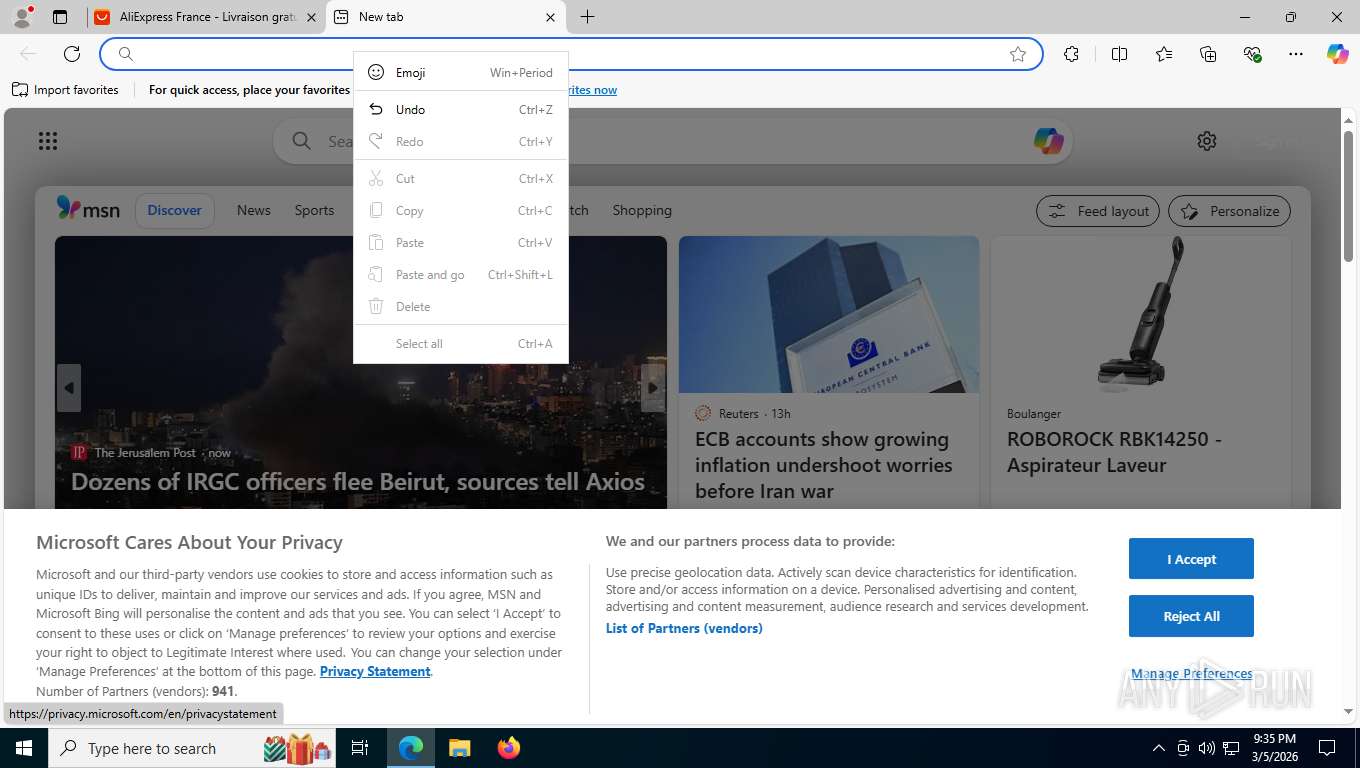This screenshot has height=768, width=1360.
Task: Open the apps grid launcher icon
Action: pyautogui.click(x=48, y=141)
